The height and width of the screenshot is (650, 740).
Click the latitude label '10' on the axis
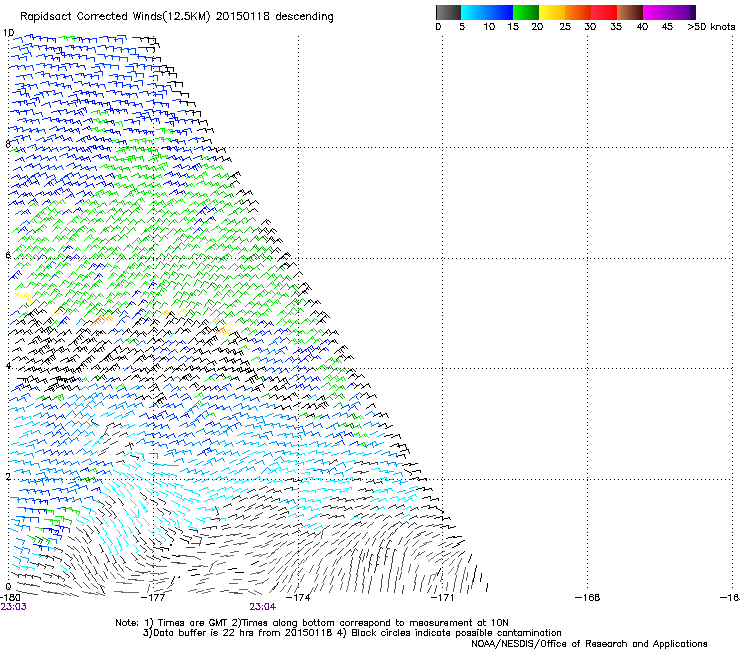8,33
